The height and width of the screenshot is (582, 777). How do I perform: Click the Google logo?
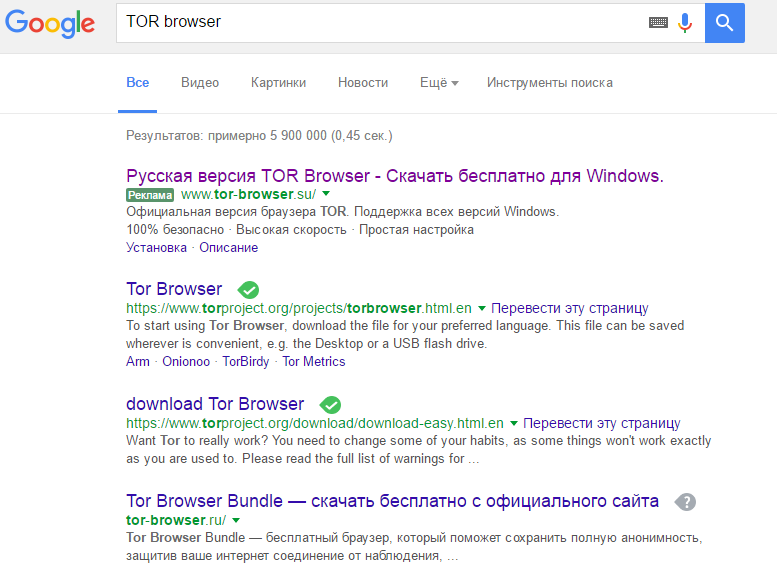[50, 23]
